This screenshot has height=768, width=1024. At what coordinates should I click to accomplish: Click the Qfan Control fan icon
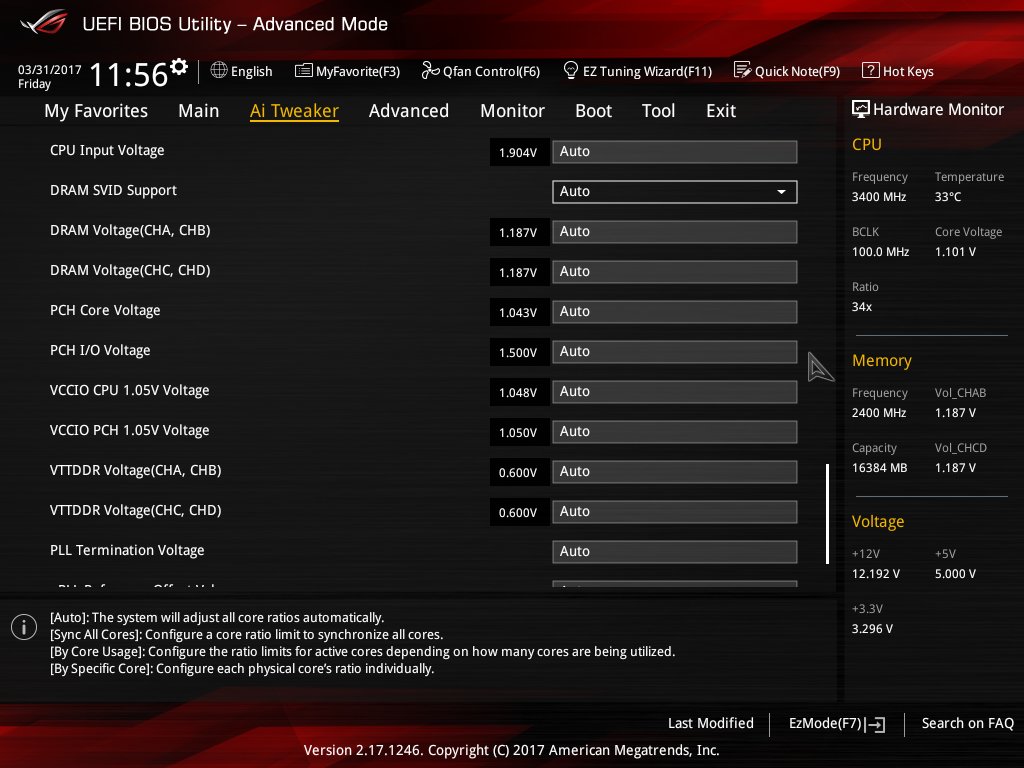click(x=430, y=70)
